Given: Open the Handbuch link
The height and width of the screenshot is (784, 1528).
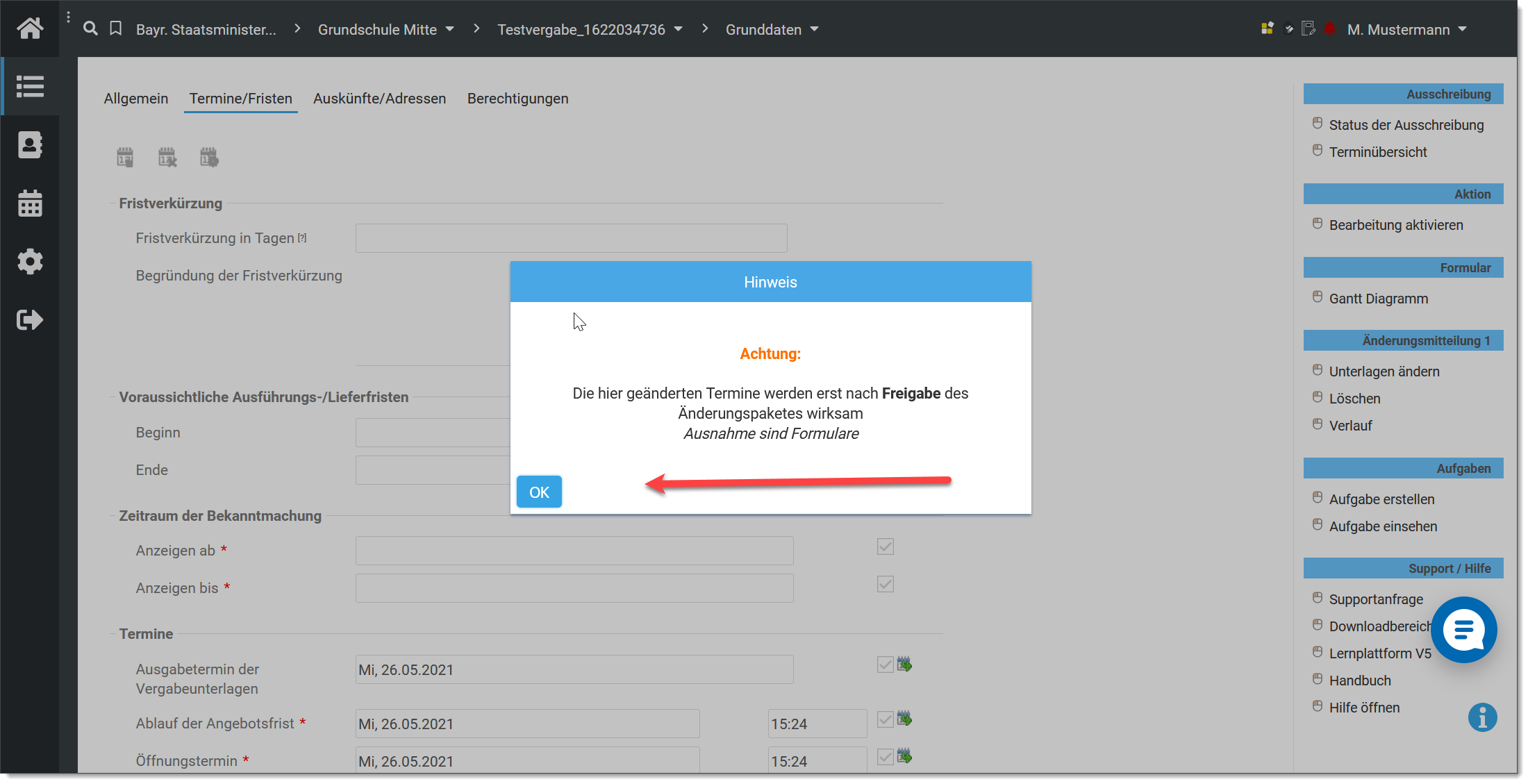Looking at the screenshot, I should pos(1360,681).
